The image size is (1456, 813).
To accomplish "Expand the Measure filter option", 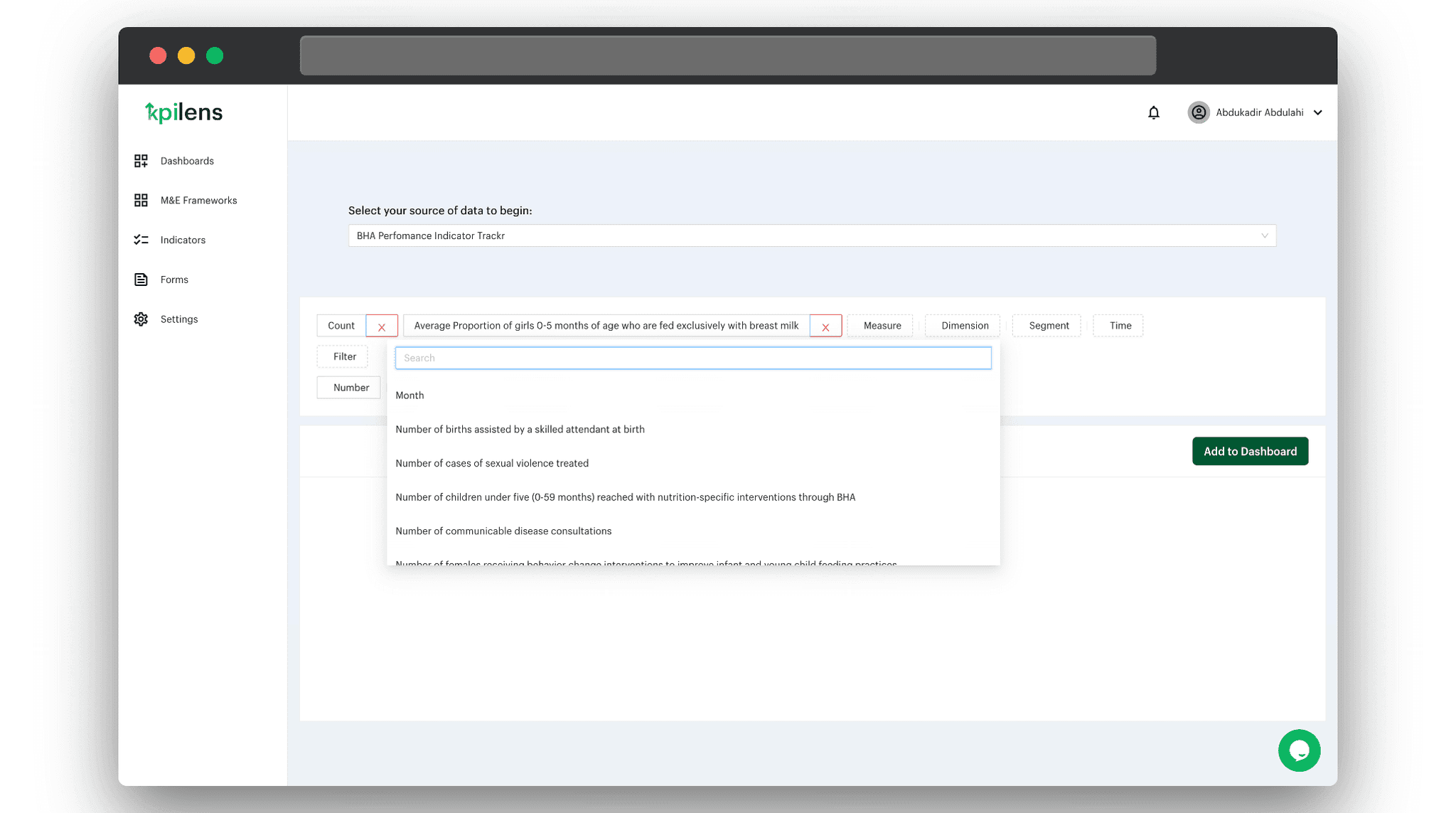I will pyautogui.click(x=882, y=324).
